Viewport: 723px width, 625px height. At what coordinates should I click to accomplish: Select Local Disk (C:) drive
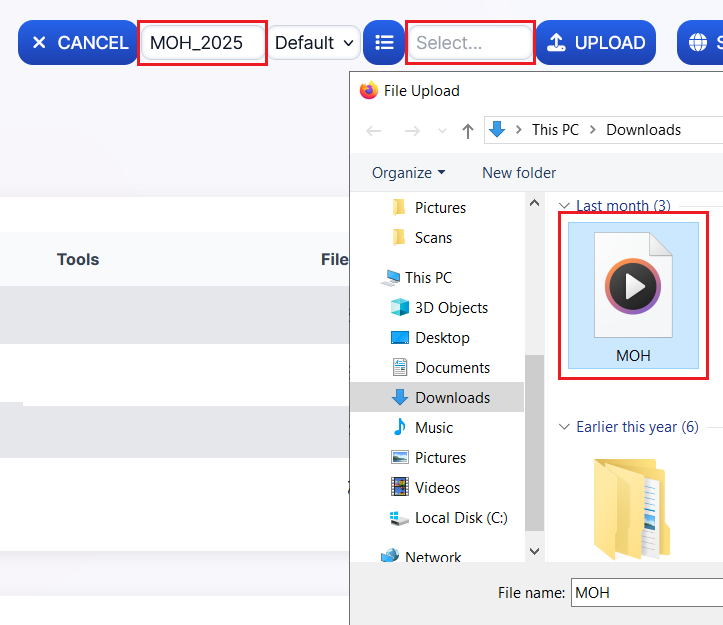(460, 517)
